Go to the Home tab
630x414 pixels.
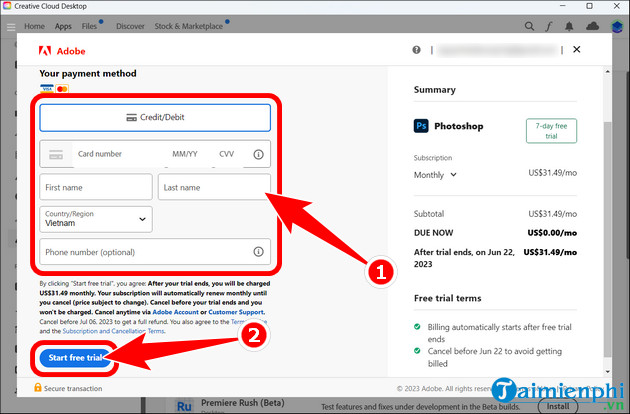point(34,26)
